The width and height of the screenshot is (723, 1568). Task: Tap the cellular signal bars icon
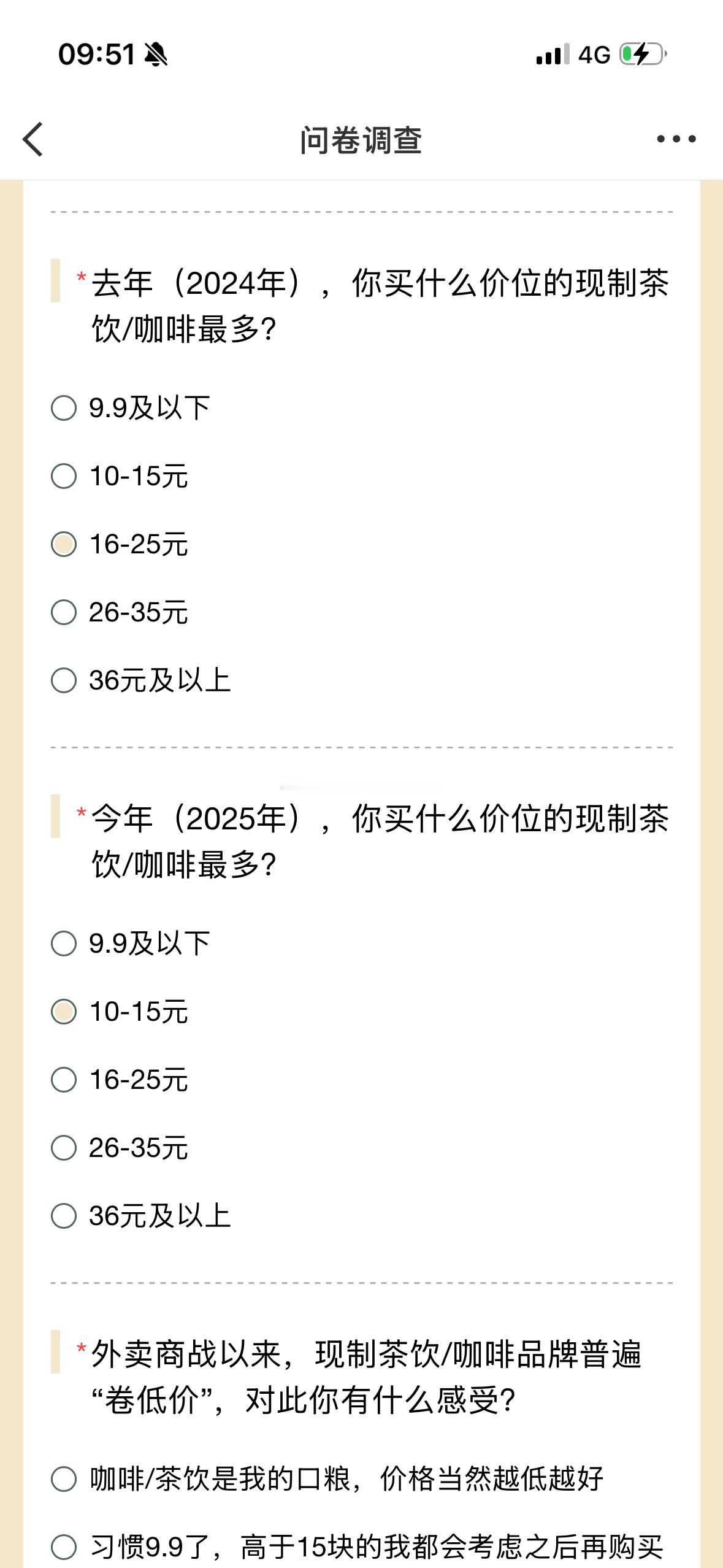coord(553,55)
